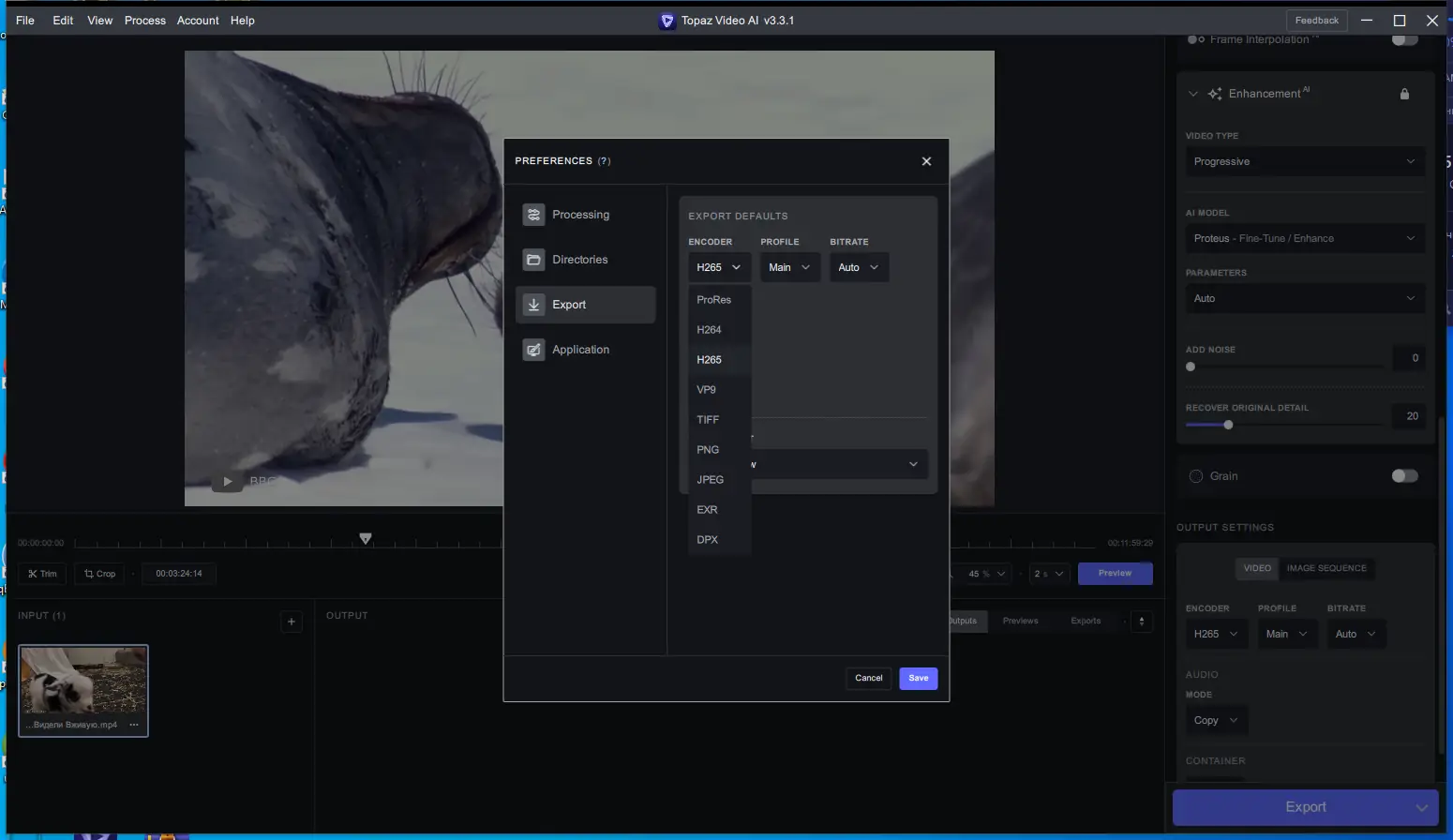Toggle the Frame Interpolation switch
This screenshot has height=840, width=1453.
click(1404, 39)
